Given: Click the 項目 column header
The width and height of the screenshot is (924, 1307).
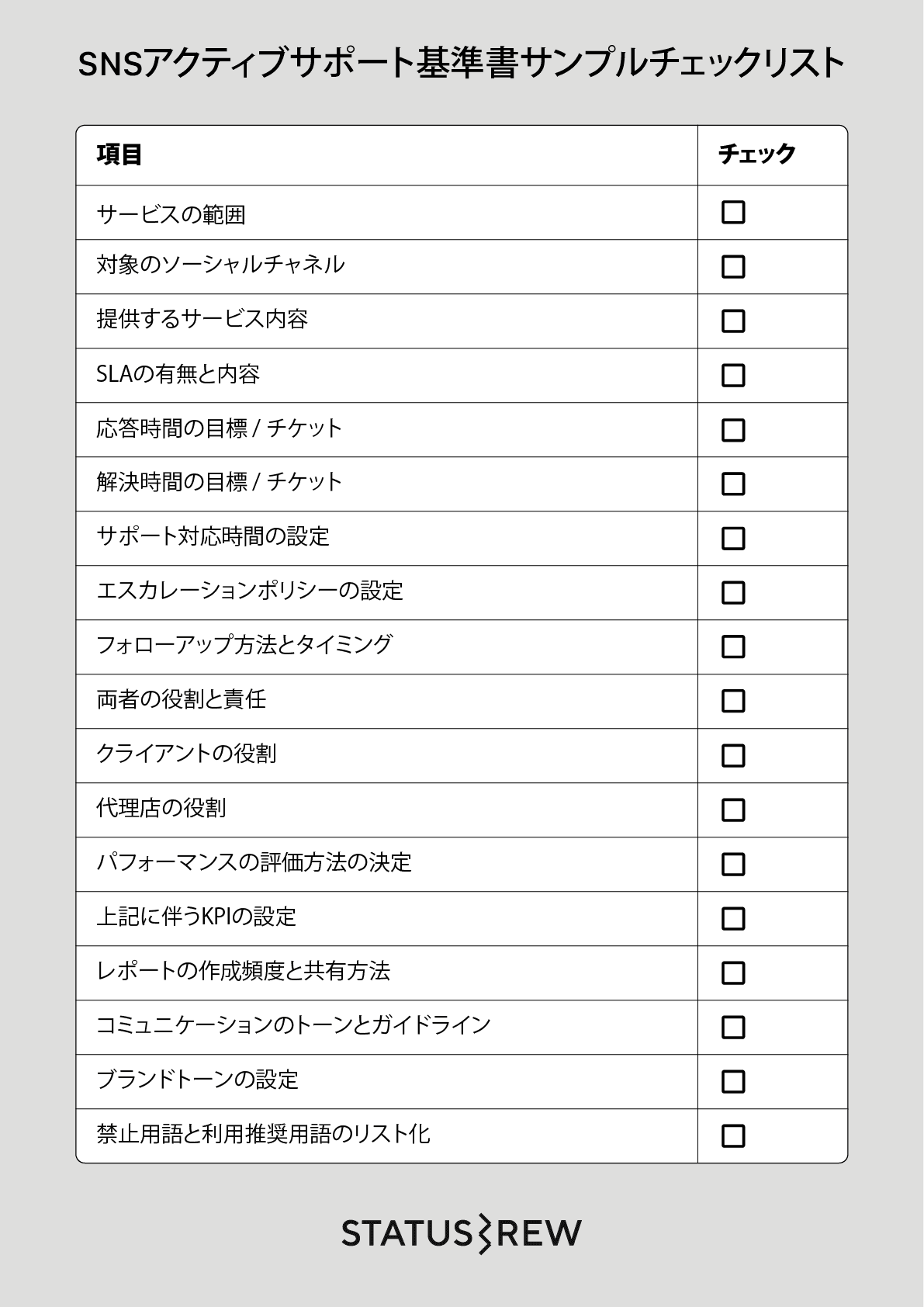Looking at the screenshot, I should pyautogui.click(x=119, y=155).
